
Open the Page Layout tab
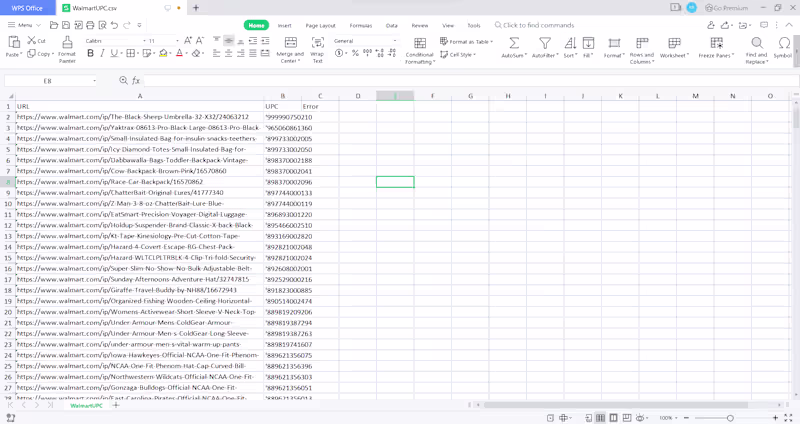pos(320,26)
